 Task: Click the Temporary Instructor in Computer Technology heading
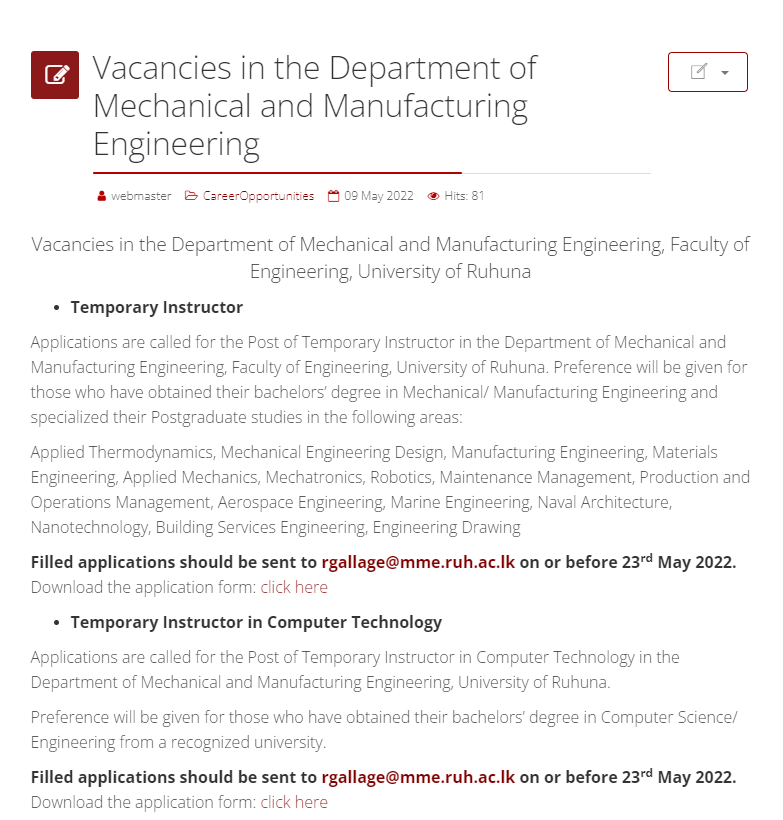pos(256,622)
